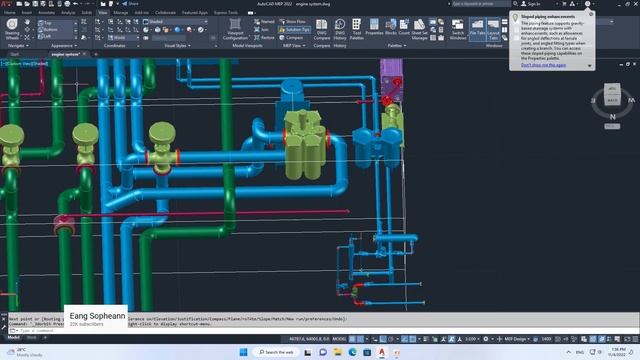Viewport: 640px width, 360px height.
Task: Open Tool Palettes
Action: 356,29
